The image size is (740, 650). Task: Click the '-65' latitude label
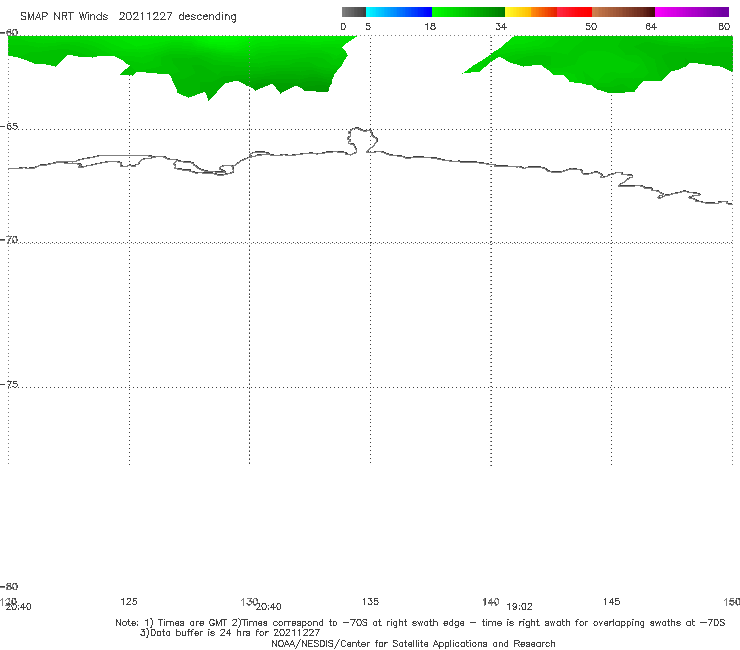tap(9, 127)
